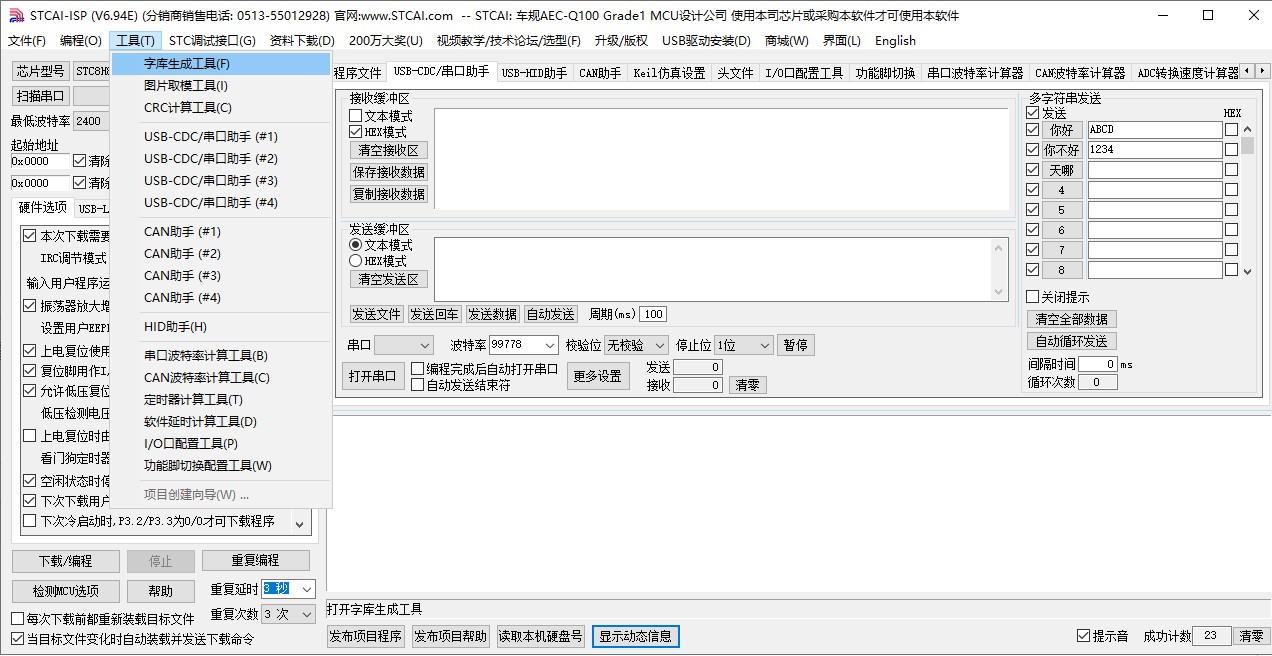Select HEX模式 radio in send buffer
Image resolution: width=1272 pixels, height=656 pixels.
coord(356,261)
